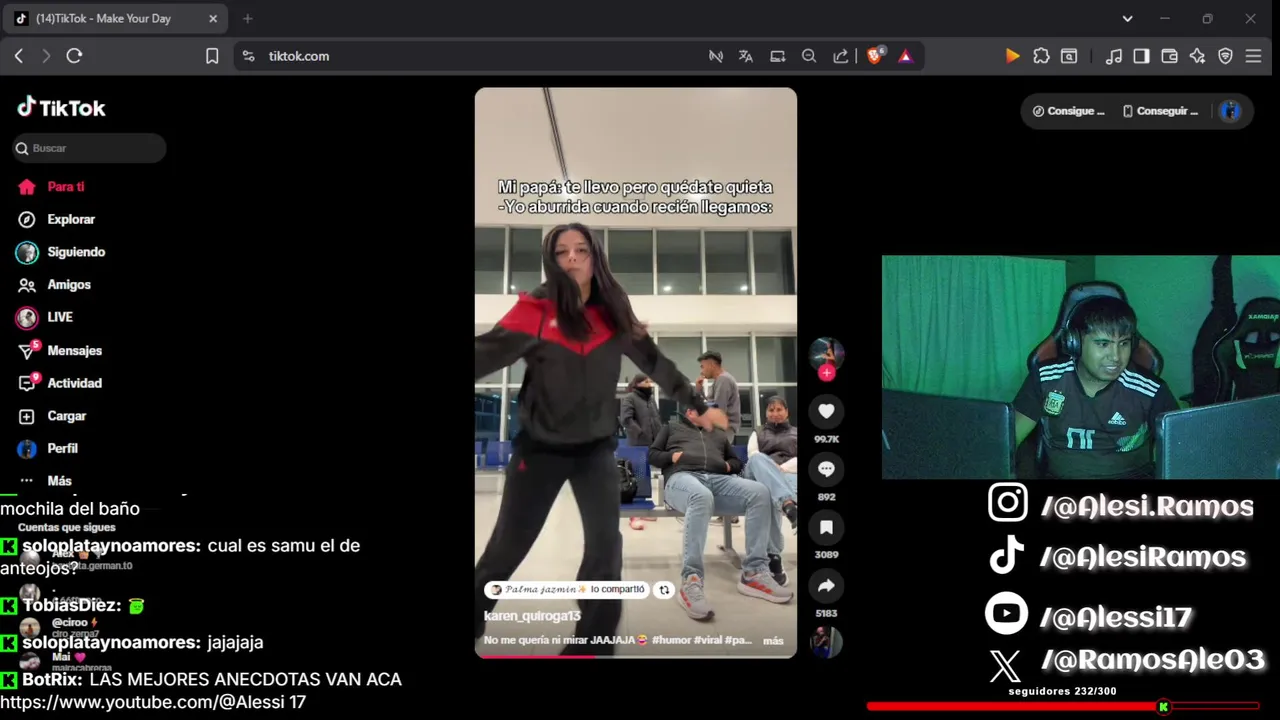Open a new tab with plus button
Image resolution: width=1280 pixels, height=720 pixels.
click(247, 18)
